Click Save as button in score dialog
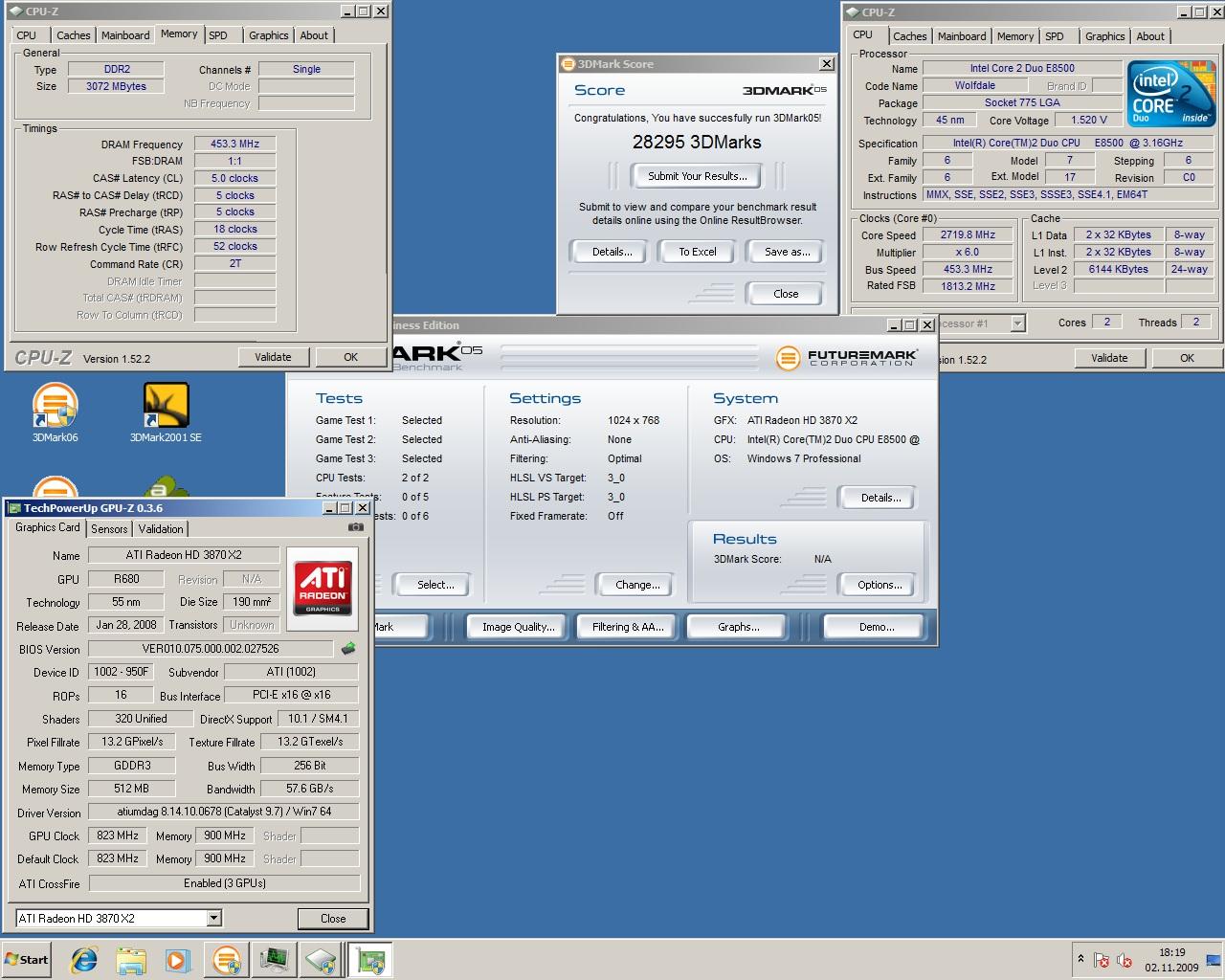 tap(787, 252)
